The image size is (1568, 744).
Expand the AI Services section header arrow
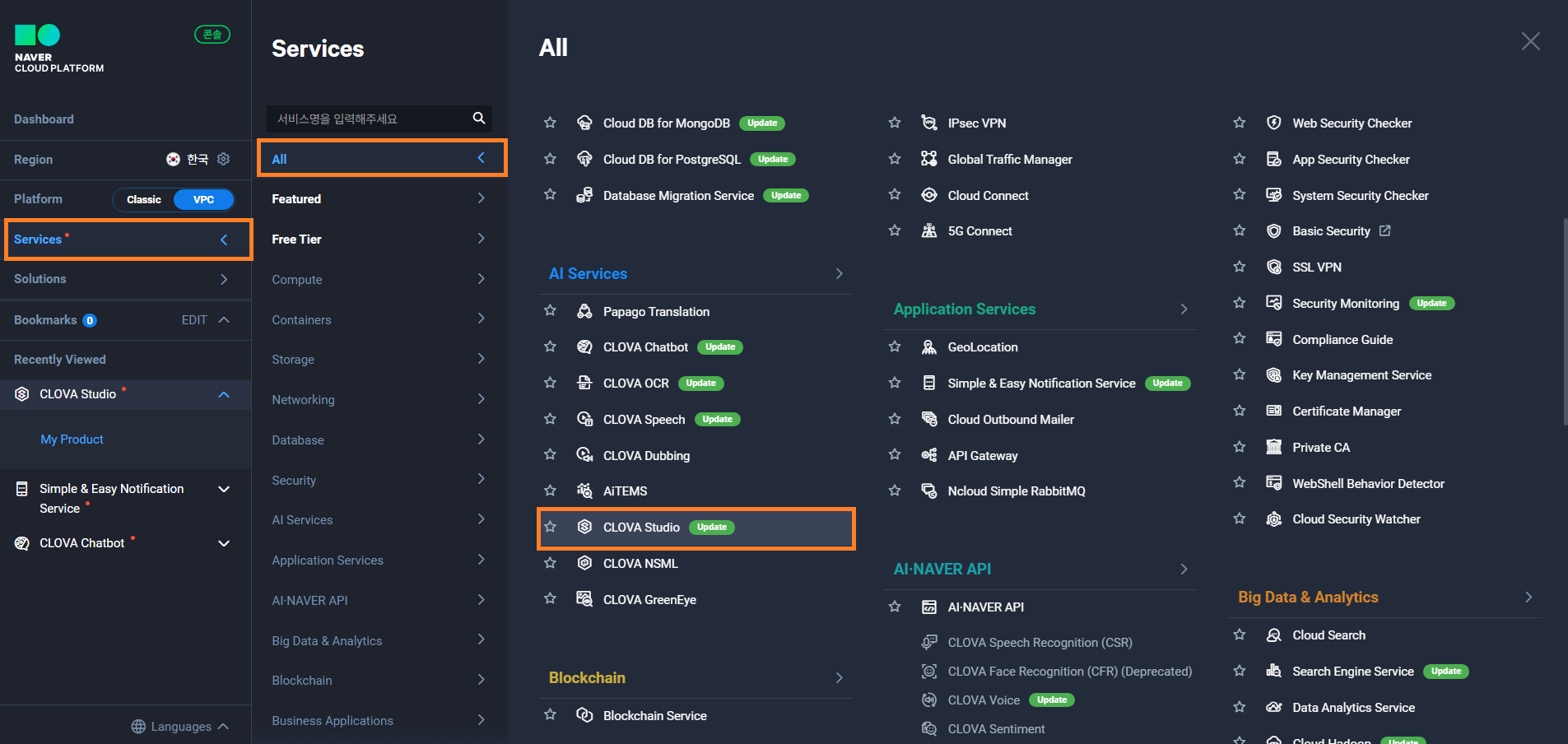(x=840, y=273)
